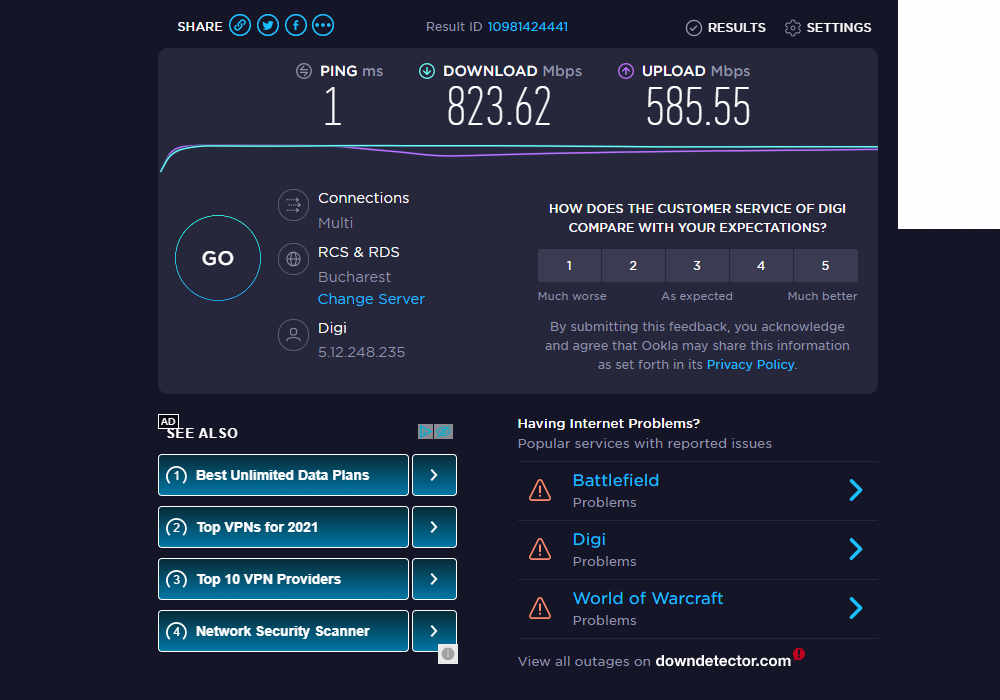1000x700 pixels.
Task: Click the Multi connections value
Action: point(335,223)
